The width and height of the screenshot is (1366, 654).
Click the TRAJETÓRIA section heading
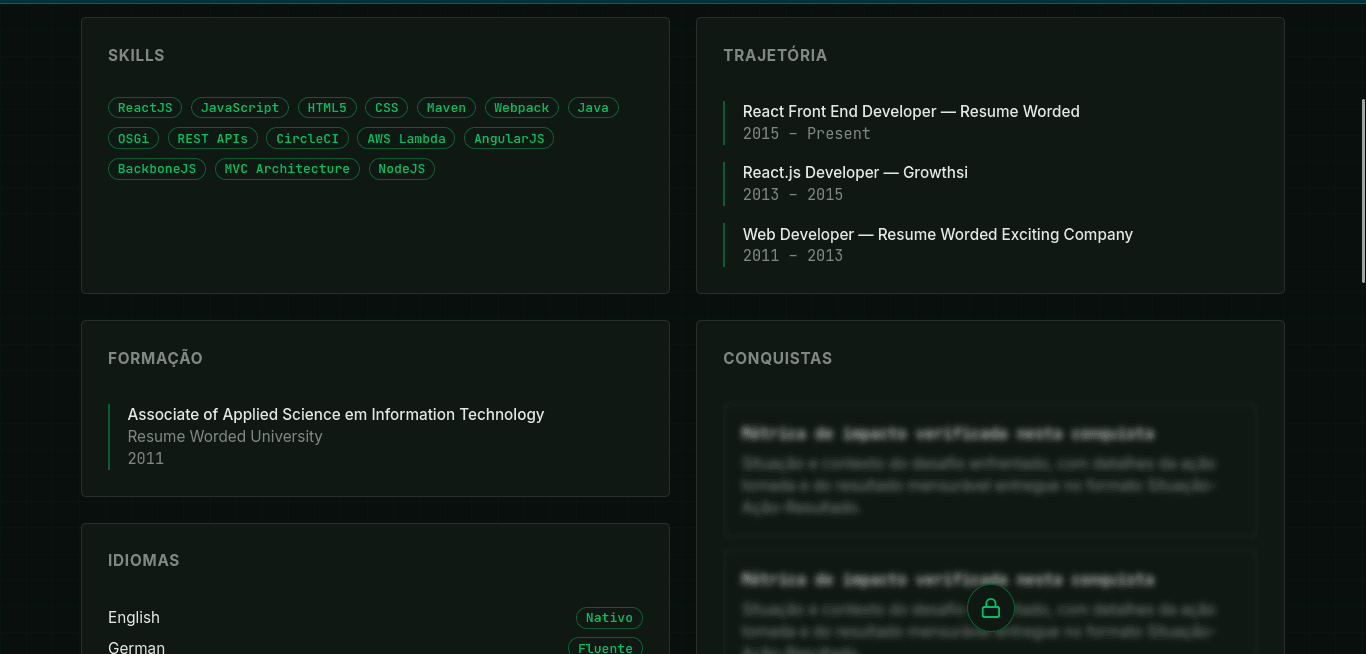[x=775, y=55]
